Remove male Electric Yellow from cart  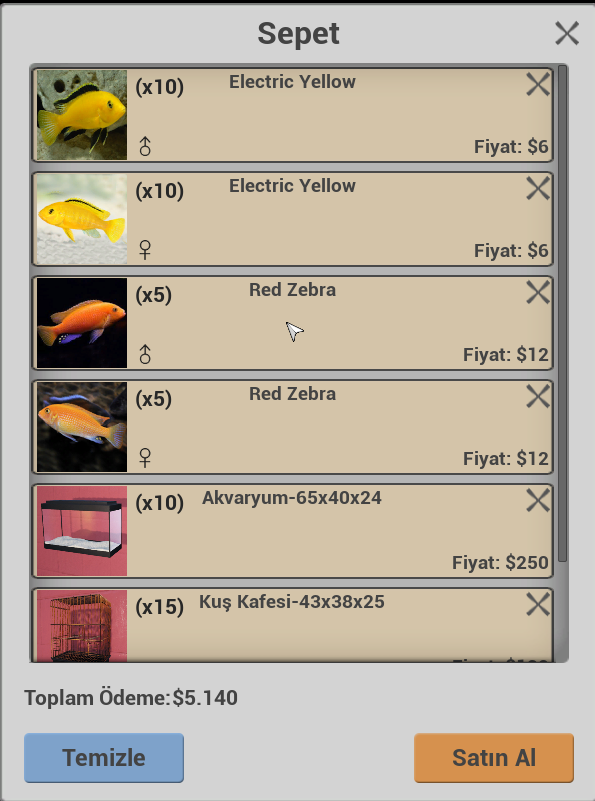click(x=538, y=84)
